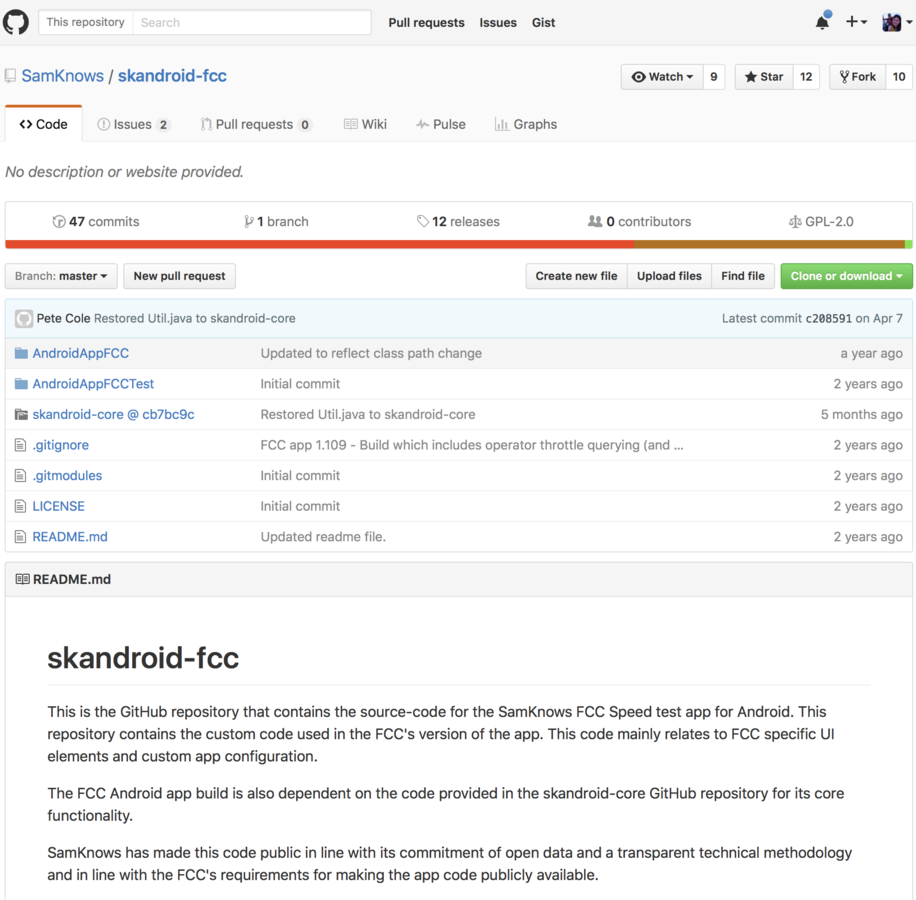The image size is (916, 900).
Task: Click Pete Cole's commit avatar
Action: [x=24, y=318]
